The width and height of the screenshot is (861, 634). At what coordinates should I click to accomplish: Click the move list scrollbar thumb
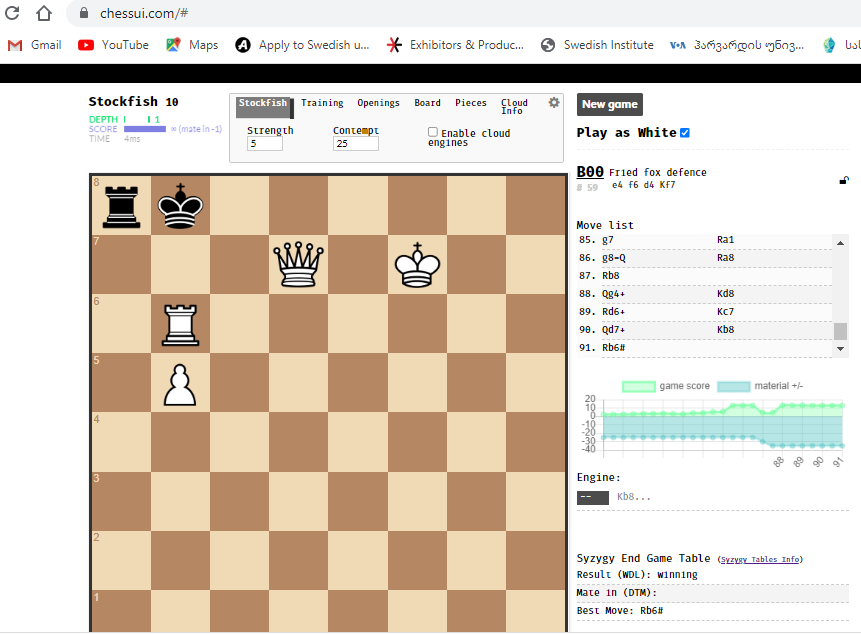[x=840, y=331]
